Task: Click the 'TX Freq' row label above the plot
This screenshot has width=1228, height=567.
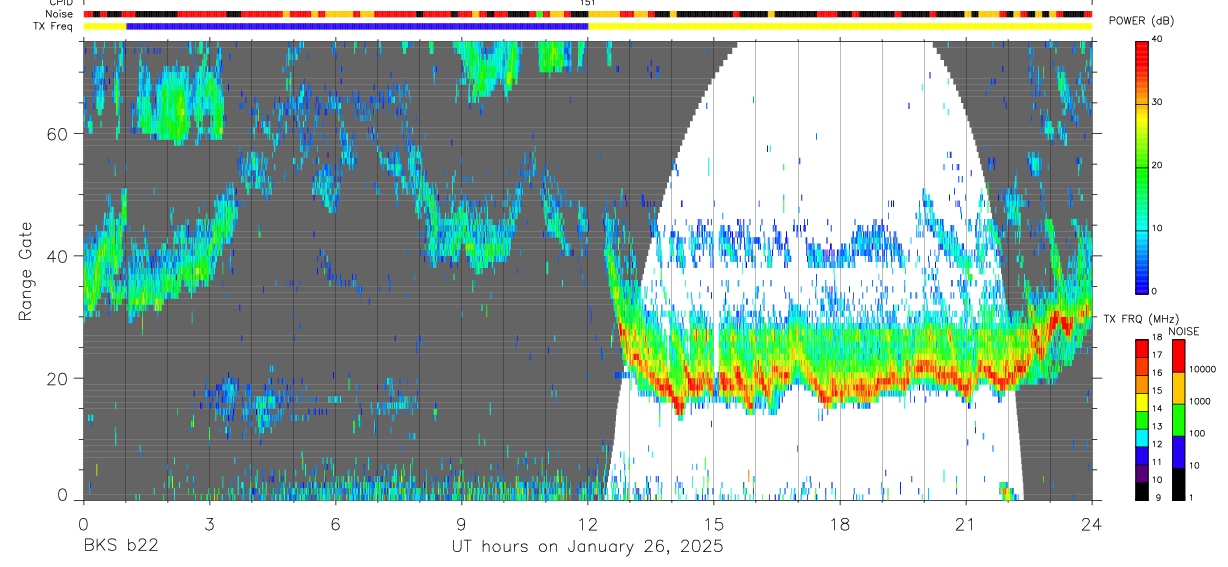Action: 55,25
